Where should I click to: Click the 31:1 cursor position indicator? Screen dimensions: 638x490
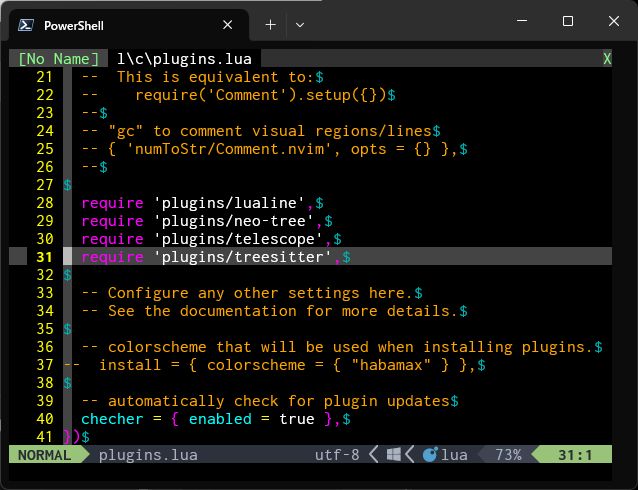click(x=578, y=455)
